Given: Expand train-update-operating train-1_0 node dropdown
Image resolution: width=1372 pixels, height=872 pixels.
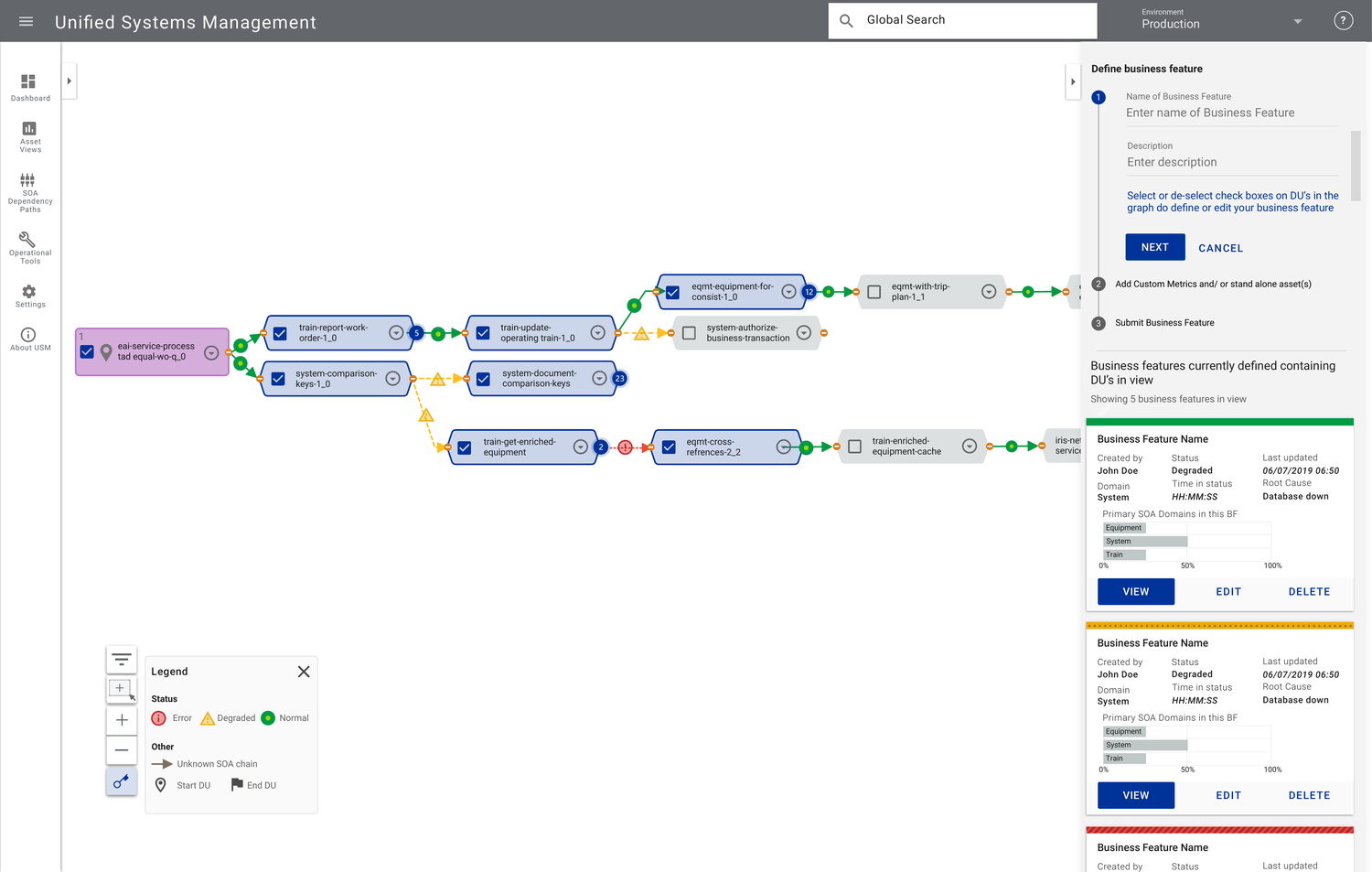Looking at the screenshot, I should click(597, 332).
